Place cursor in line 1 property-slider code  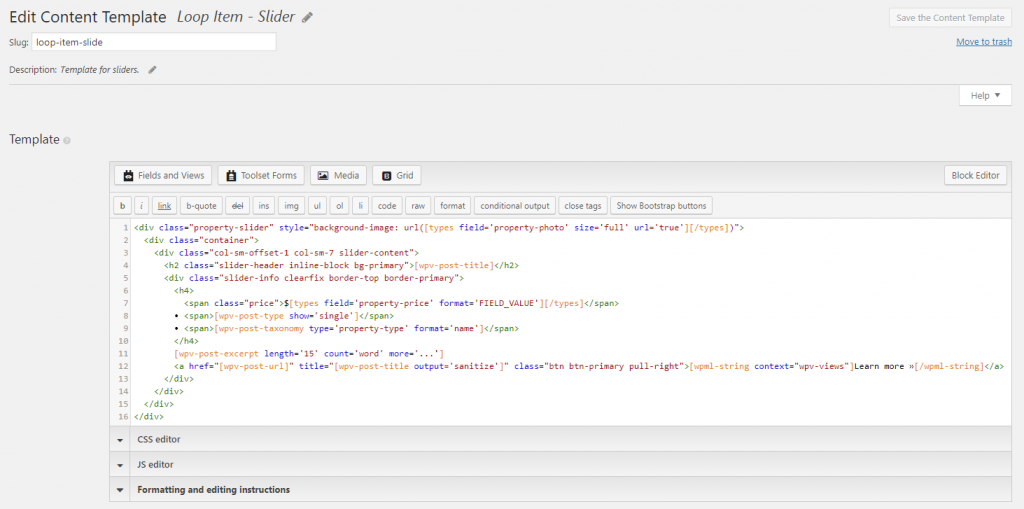[x=439, y=228]
